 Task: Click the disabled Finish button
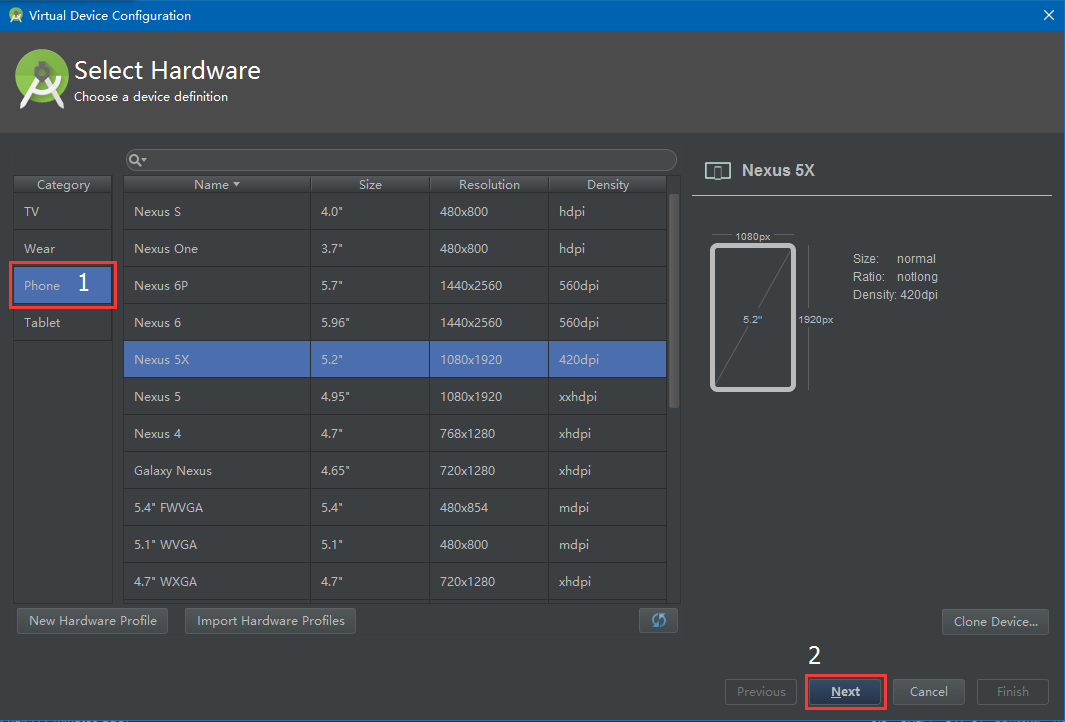point(1012,691)
